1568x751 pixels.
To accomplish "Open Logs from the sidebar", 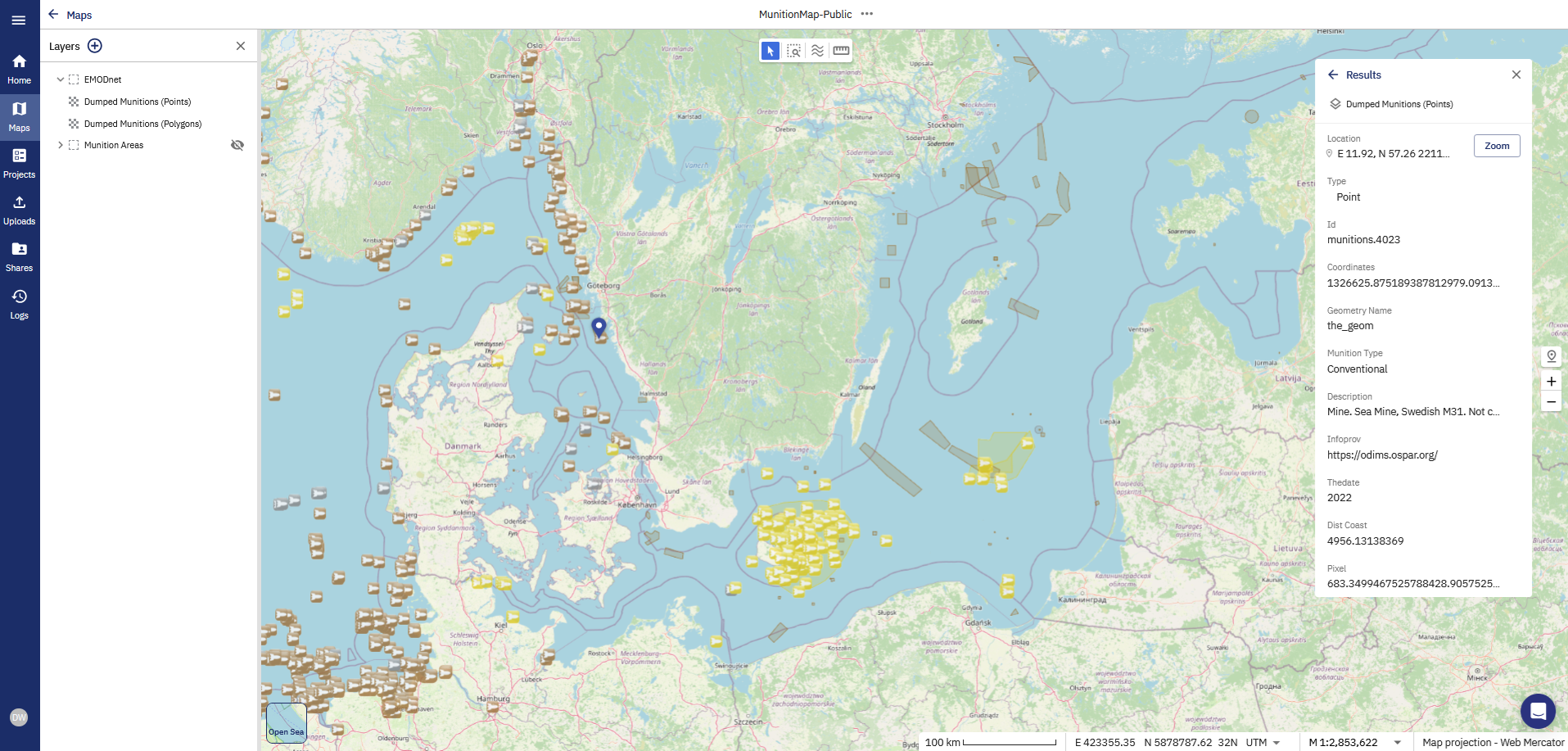I will [x=20, y=304].
